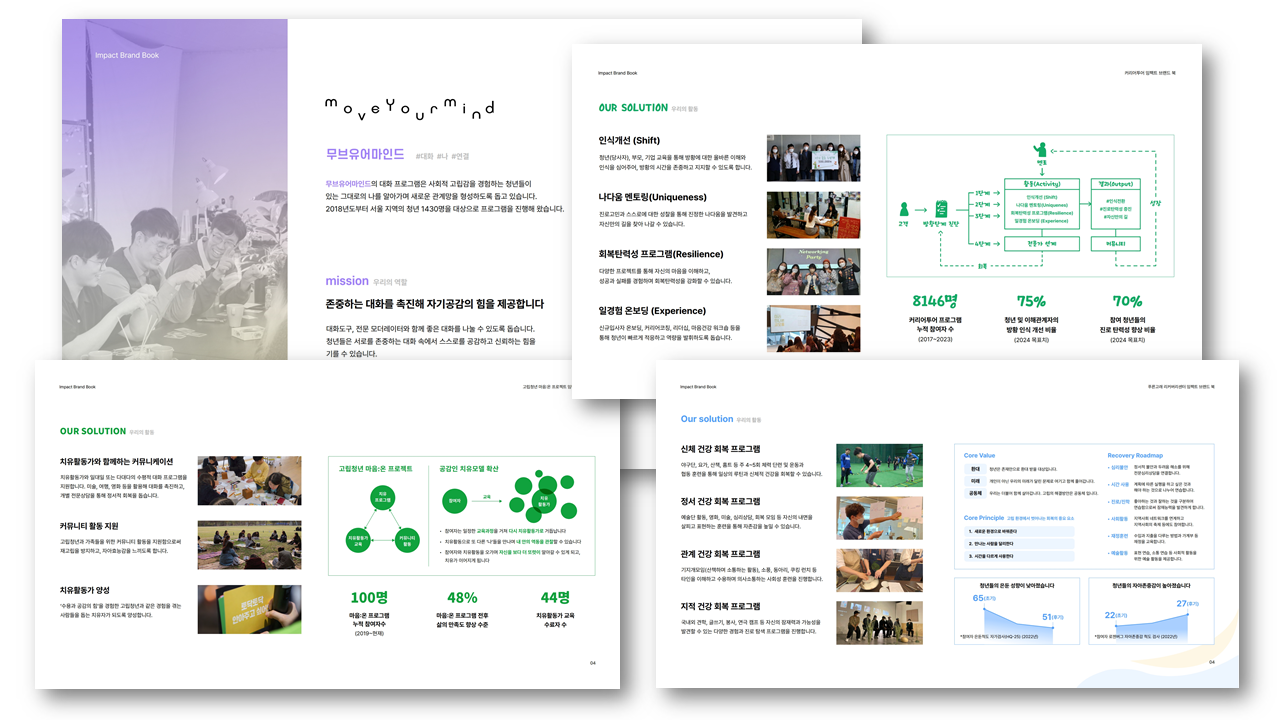Click the 공감인 치유모델 확산 heading

pos(467,468)
